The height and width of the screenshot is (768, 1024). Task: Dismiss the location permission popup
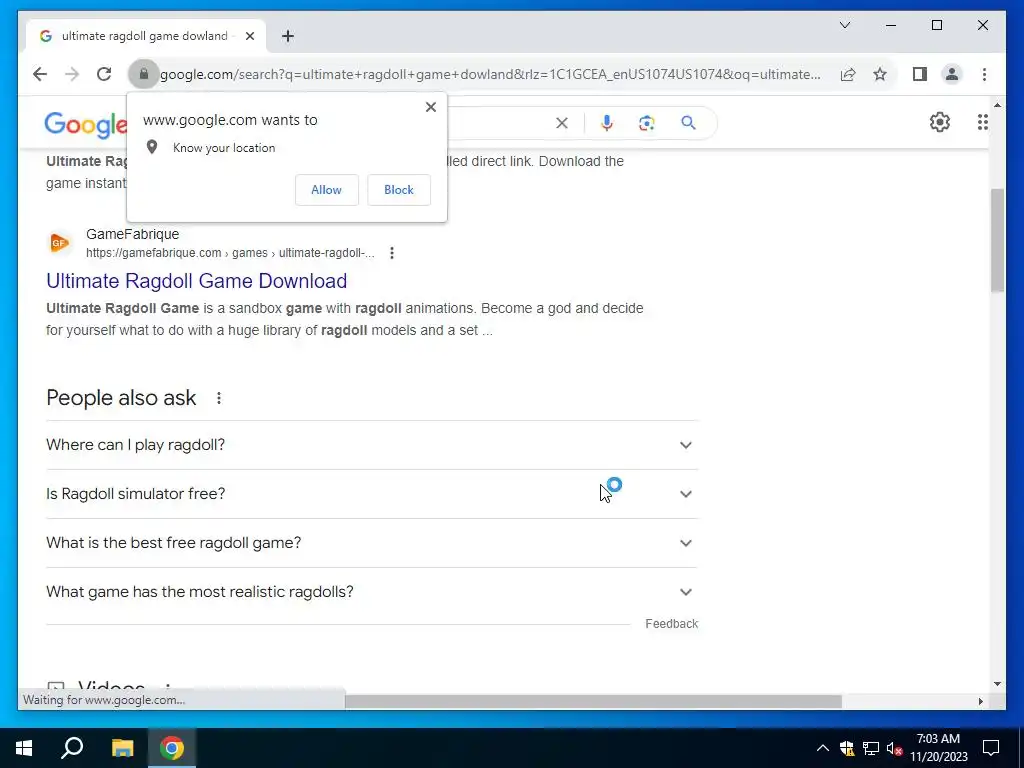(430, 107)
